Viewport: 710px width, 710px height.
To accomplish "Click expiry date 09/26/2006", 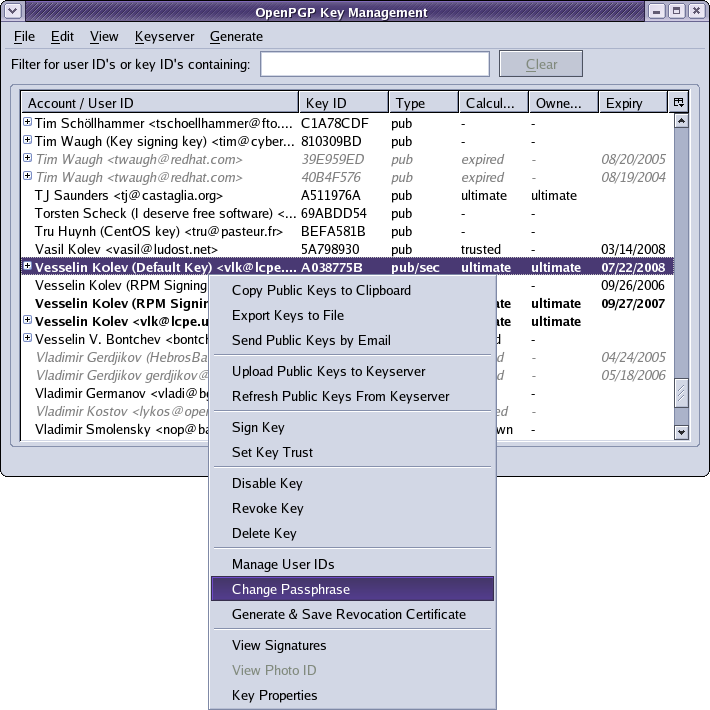I will tap(633, 285).
